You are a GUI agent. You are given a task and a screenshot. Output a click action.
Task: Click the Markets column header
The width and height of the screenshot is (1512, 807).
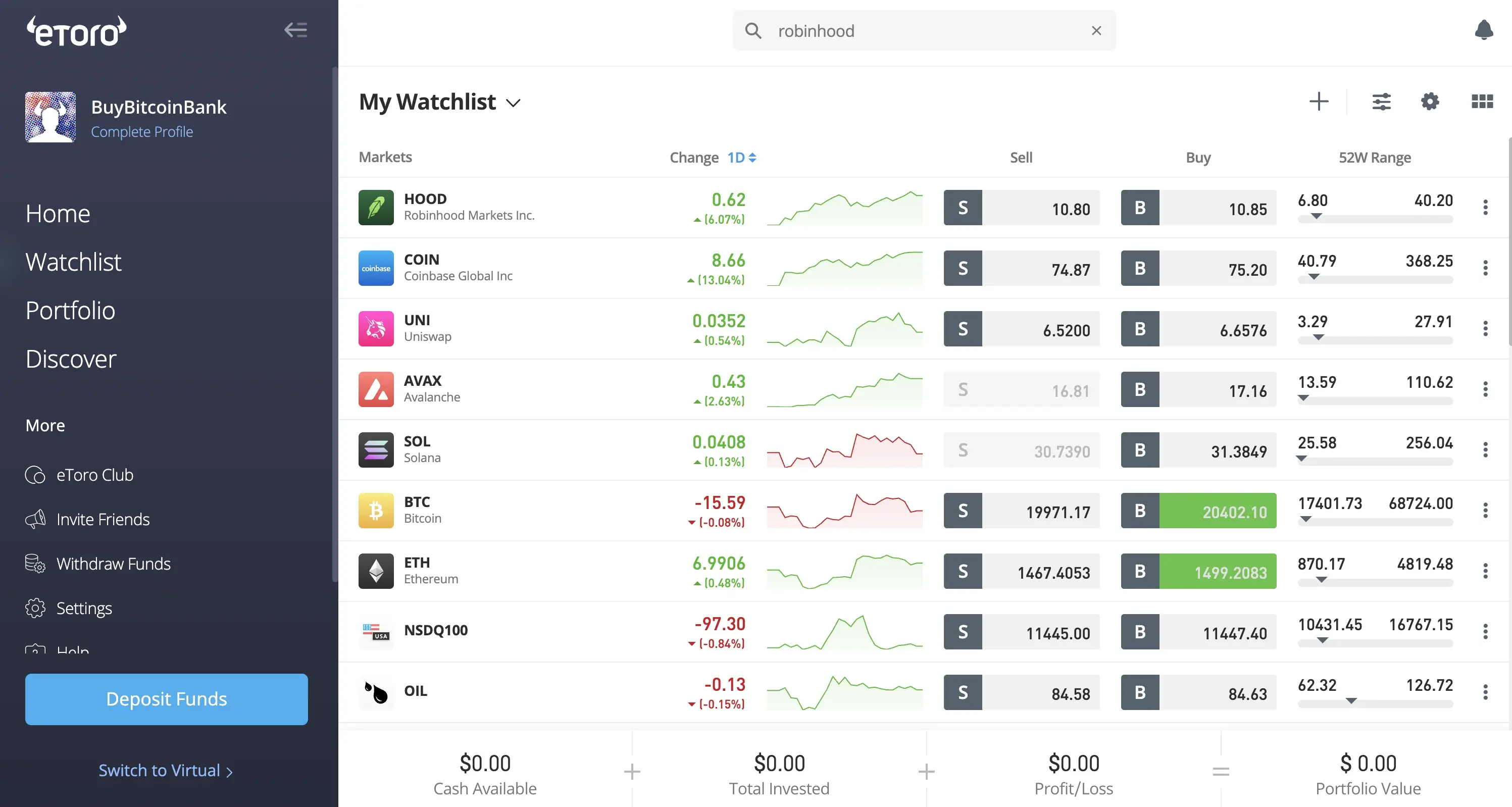[385, 157]
